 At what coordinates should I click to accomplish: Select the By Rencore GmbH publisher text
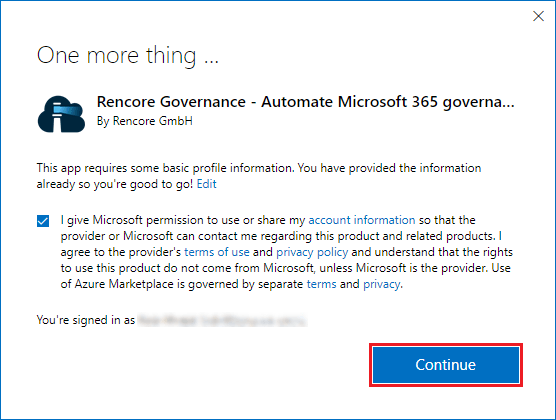[x=145, y=121]
